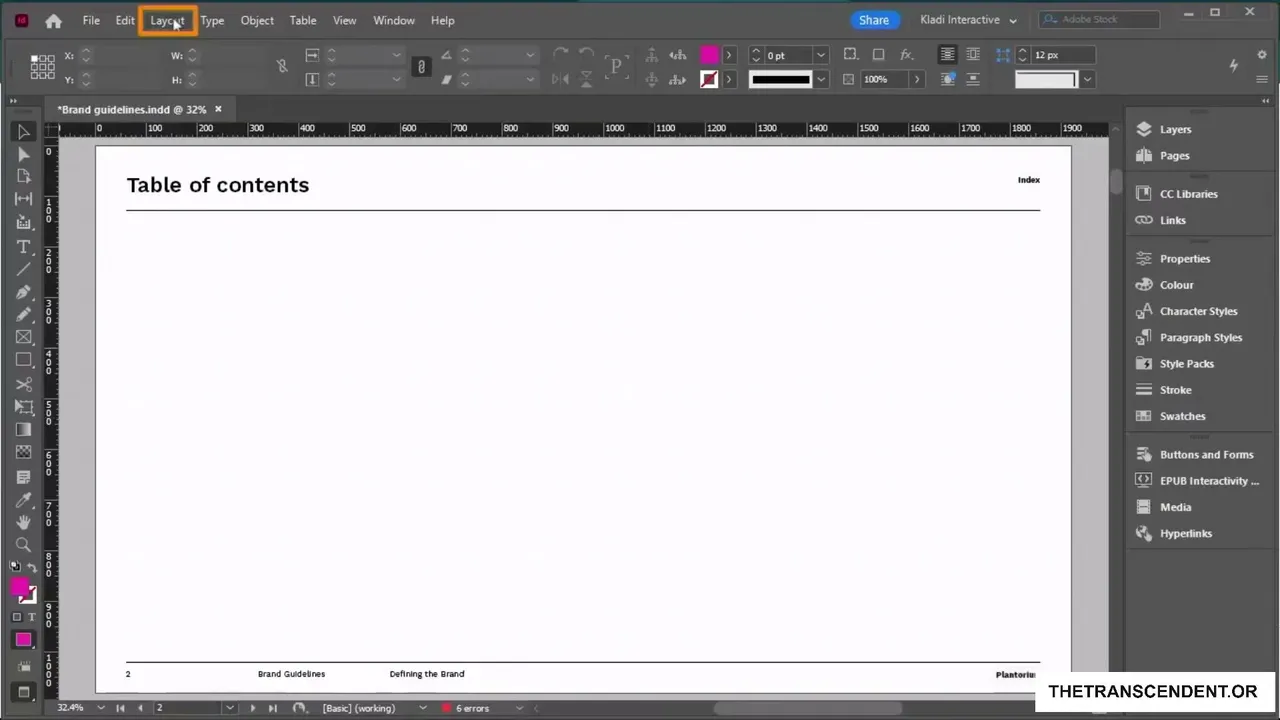Open the Type menu
This screenshot has width=1280, height=720.
(212, 20)
